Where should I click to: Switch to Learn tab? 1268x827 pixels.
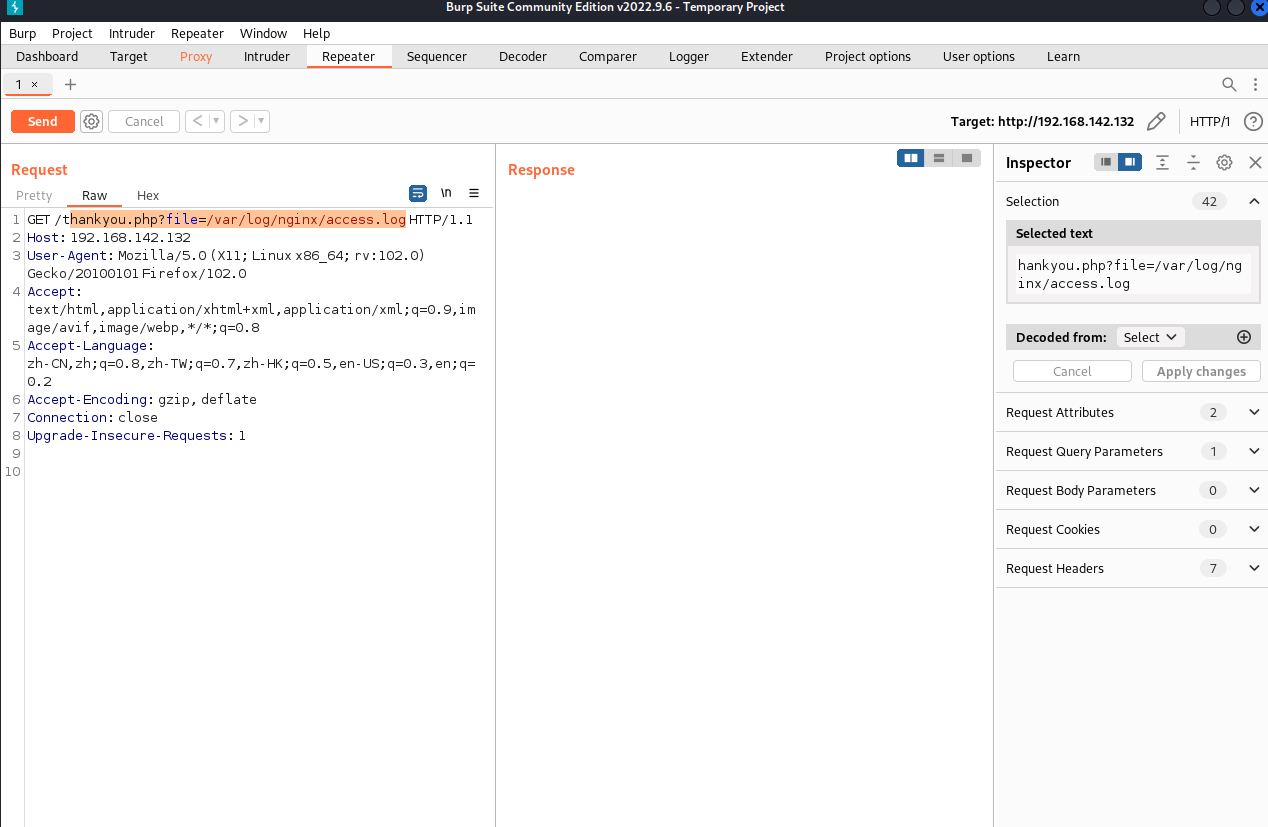pyautogui.click(x=1063, y=56)
